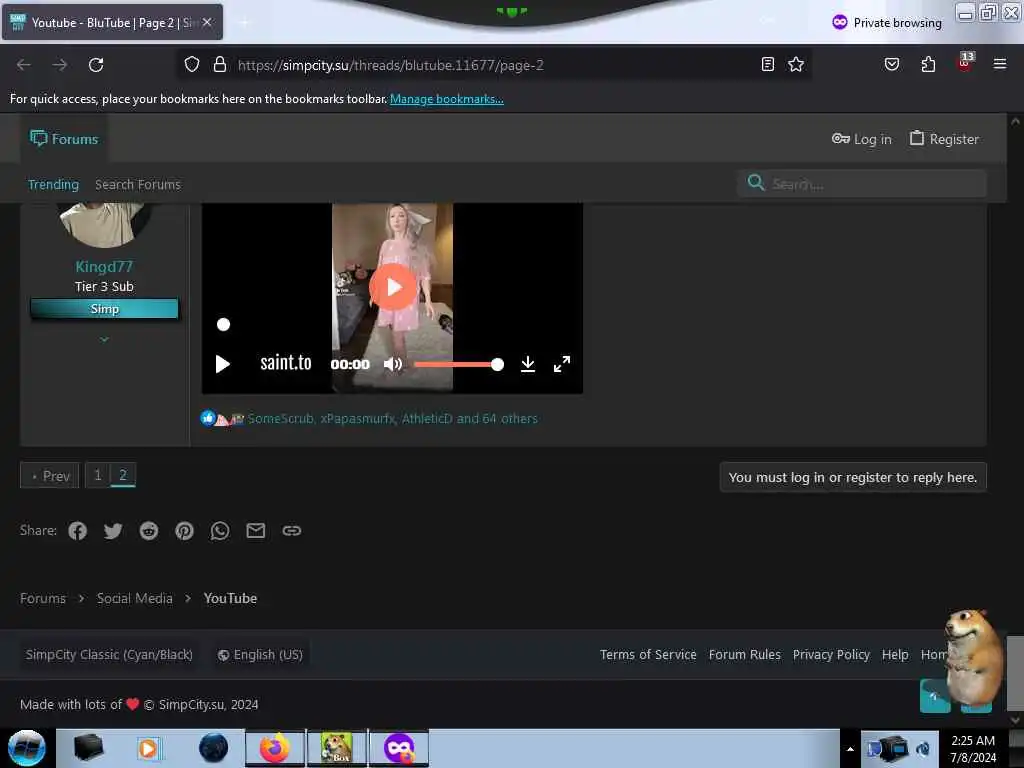
Task: Open the YouTube breadcrumb
Action: [231, 598]
